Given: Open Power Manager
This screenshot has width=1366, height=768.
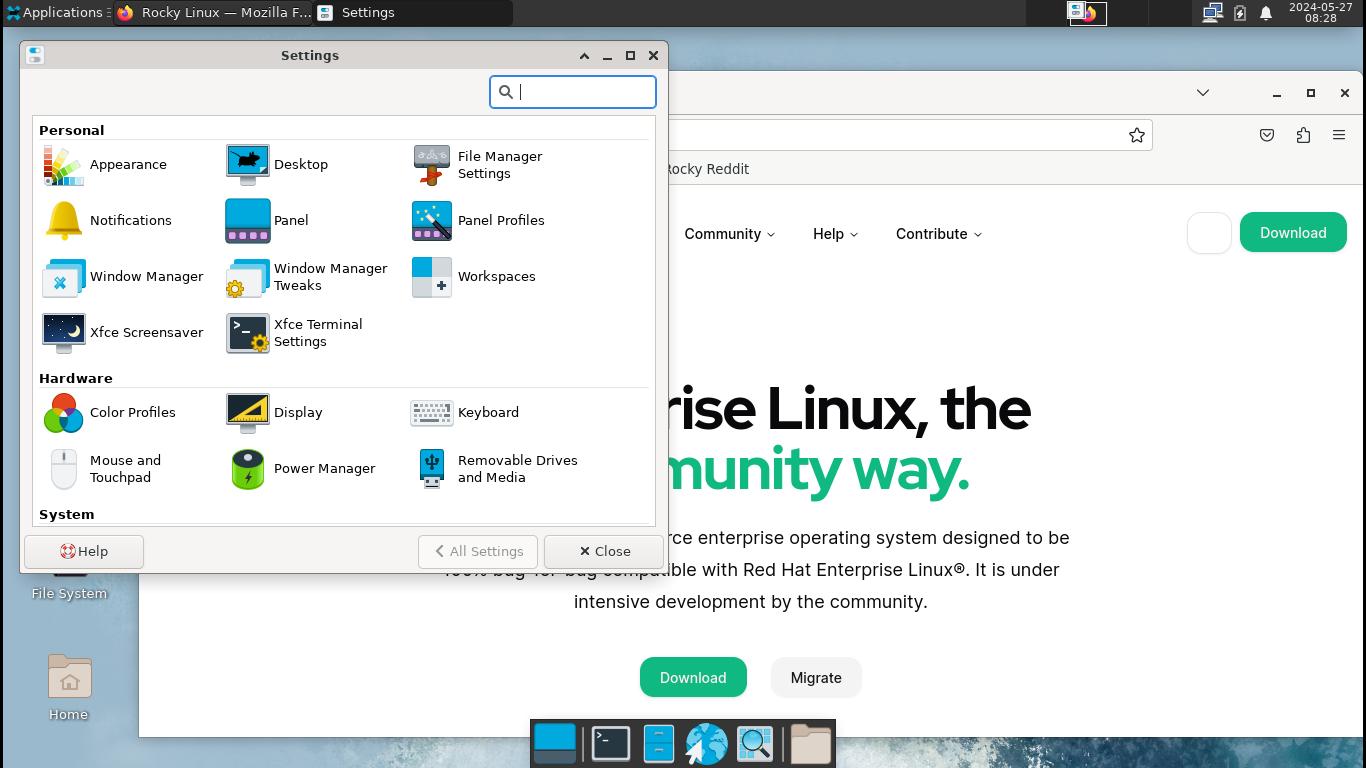Looking at the screenshot, I should [301, 469].
